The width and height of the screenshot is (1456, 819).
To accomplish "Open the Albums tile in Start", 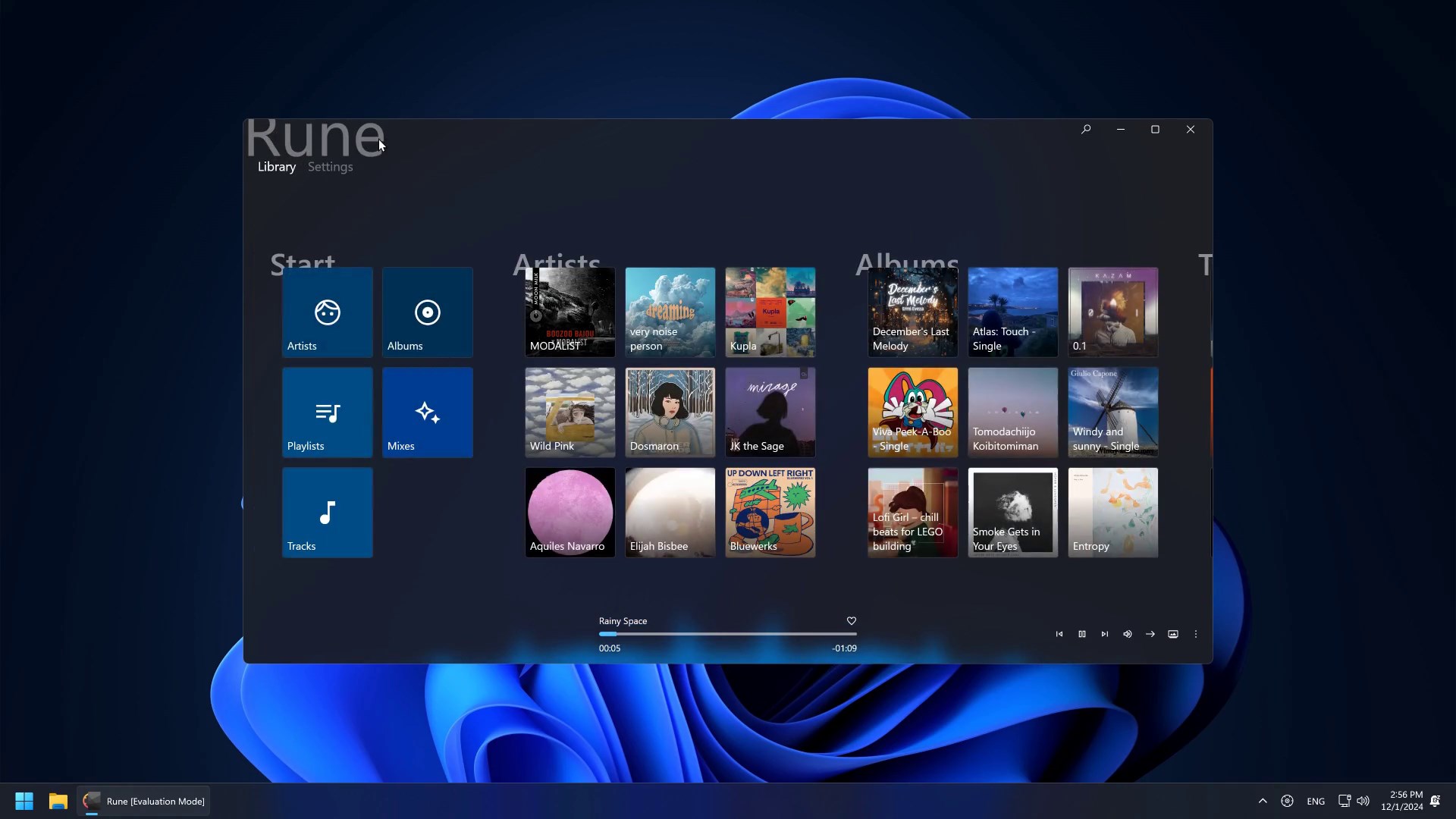I will pos(427,312).
